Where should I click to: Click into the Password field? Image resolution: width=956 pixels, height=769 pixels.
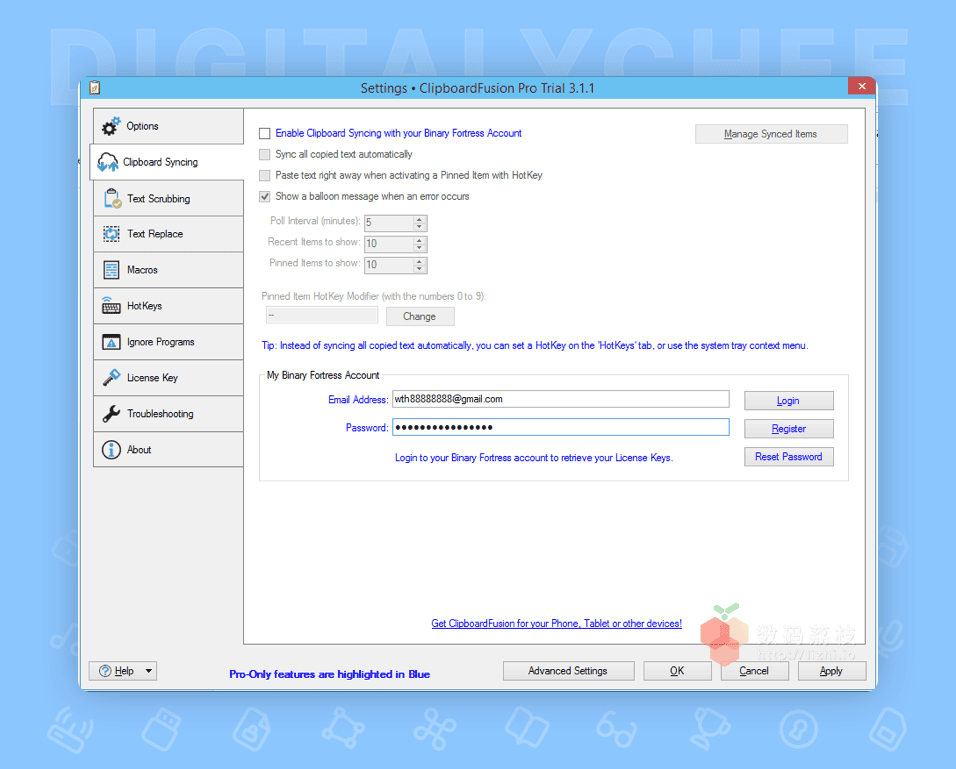click(x=560, y=427)
